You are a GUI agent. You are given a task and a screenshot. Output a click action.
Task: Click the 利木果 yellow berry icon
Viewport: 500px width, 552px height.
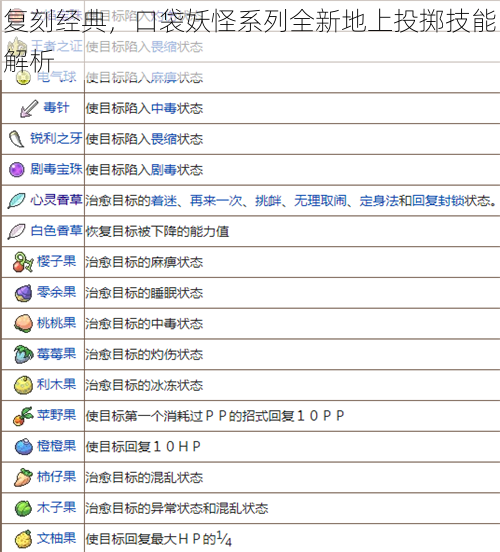coord(23,385)
